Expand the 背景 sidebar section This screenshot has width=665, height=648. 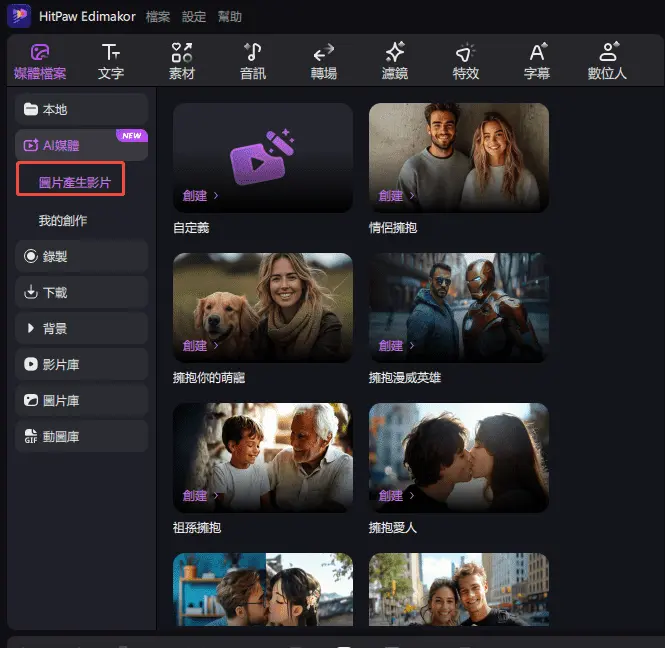tap(82, 328)
